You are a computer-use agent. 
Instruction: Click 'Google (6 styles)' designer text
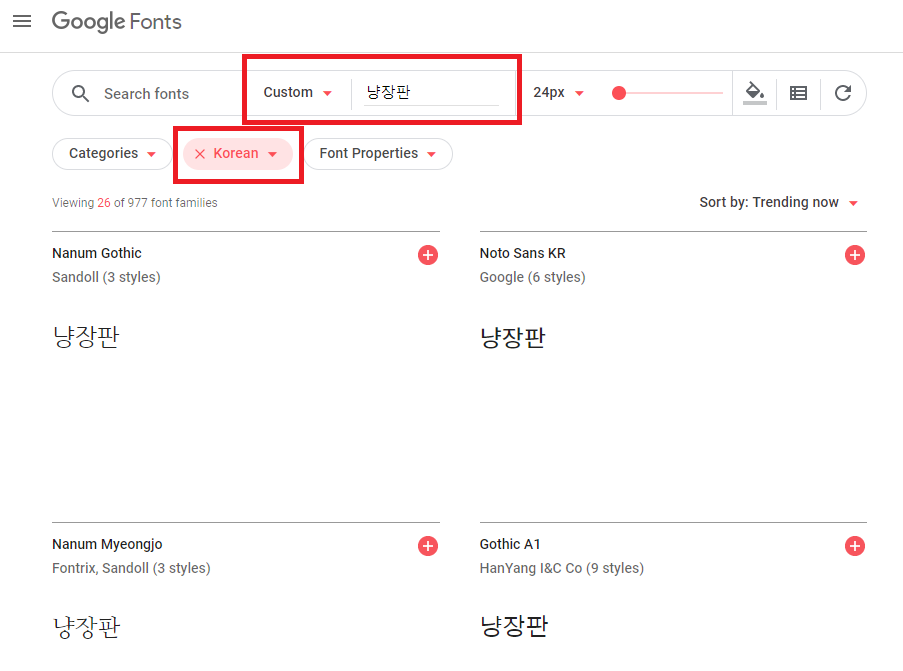pos(532,277)
